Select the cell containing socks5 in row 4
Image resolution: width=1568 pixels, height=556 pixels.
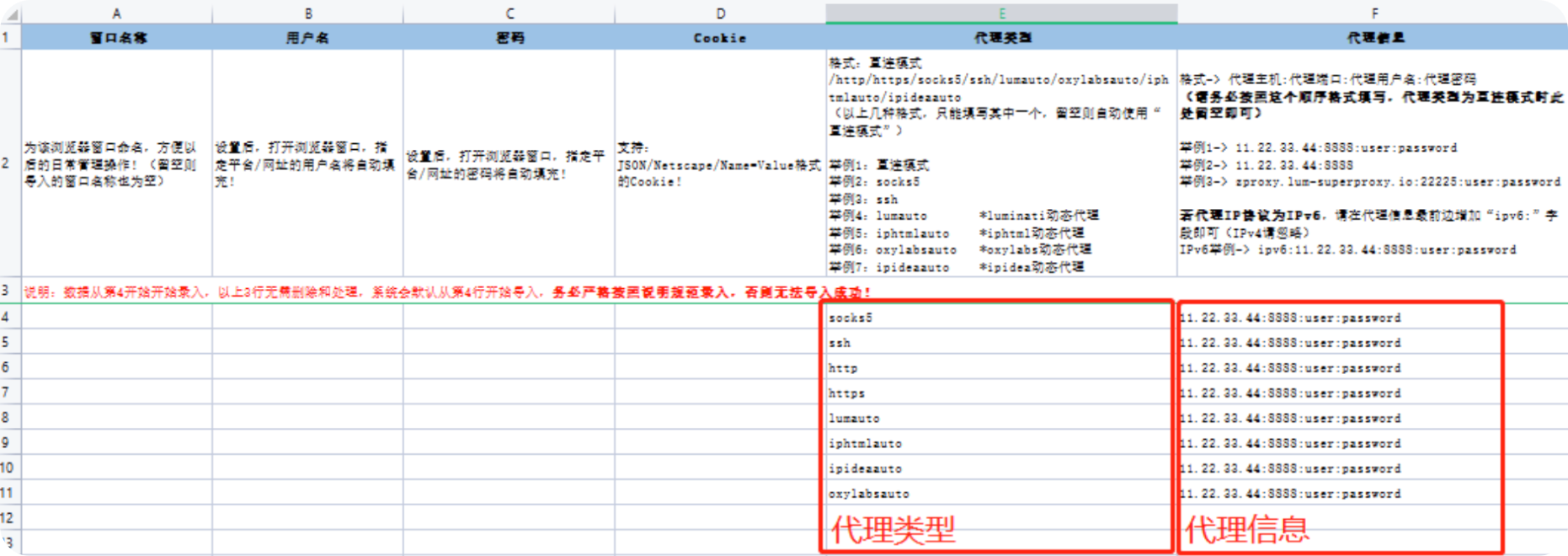coord(1001,318)
